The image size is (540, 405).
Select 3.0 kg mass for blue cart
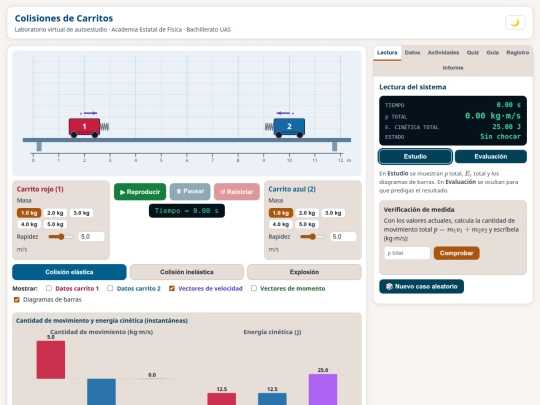pyautogui.click(x=333, y=213)
